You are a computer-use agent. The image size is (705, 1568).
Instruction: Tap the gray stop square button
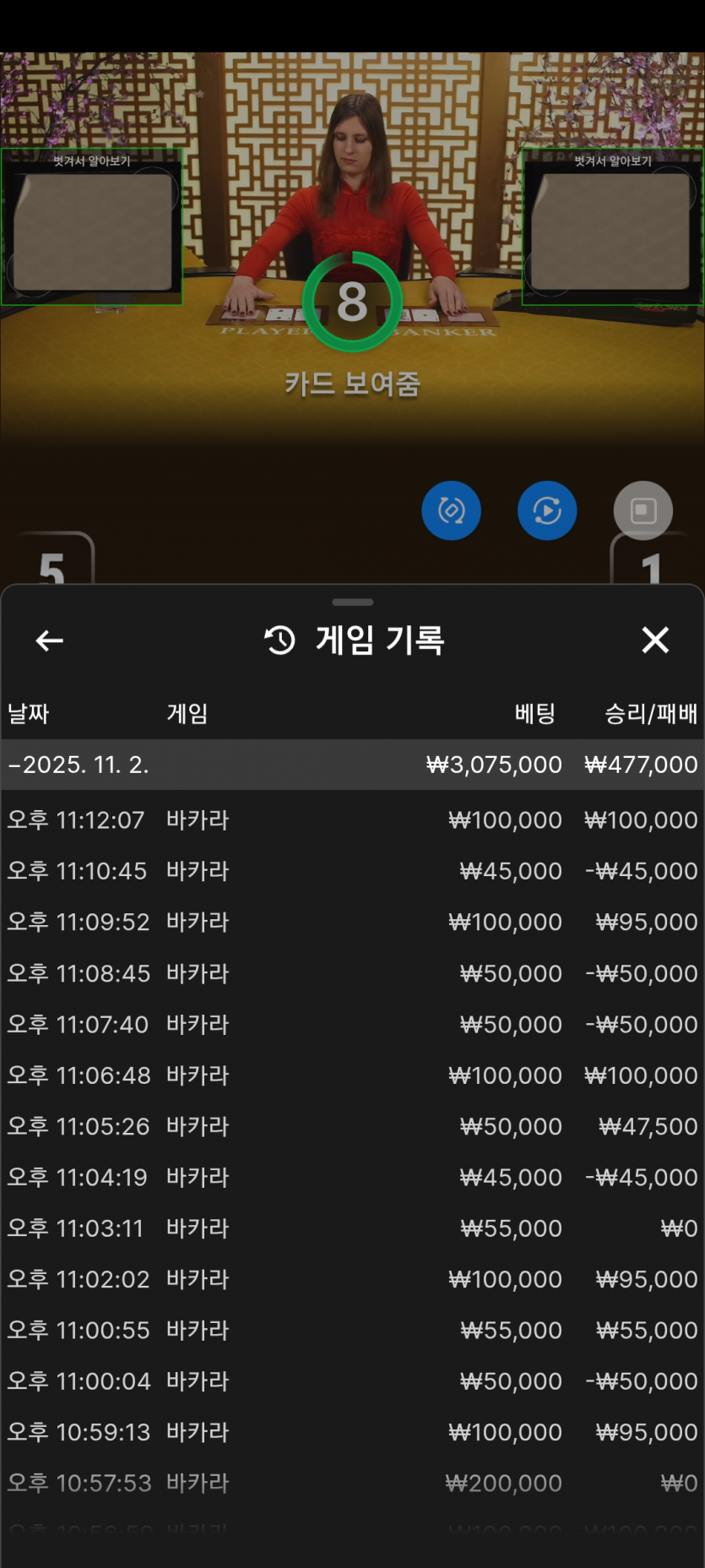pyautogui.click(x=643, y=510)
